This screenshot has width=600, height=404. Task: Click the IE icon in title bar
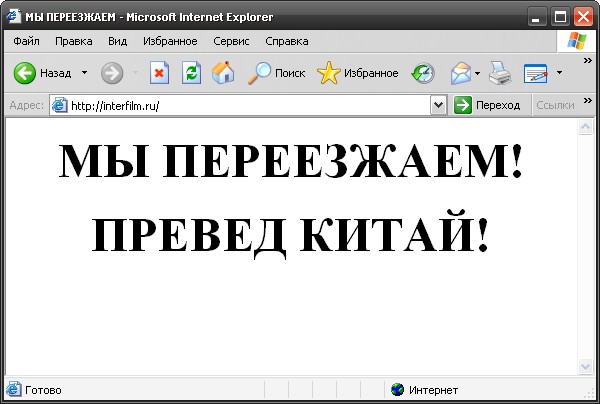point(13,16)
